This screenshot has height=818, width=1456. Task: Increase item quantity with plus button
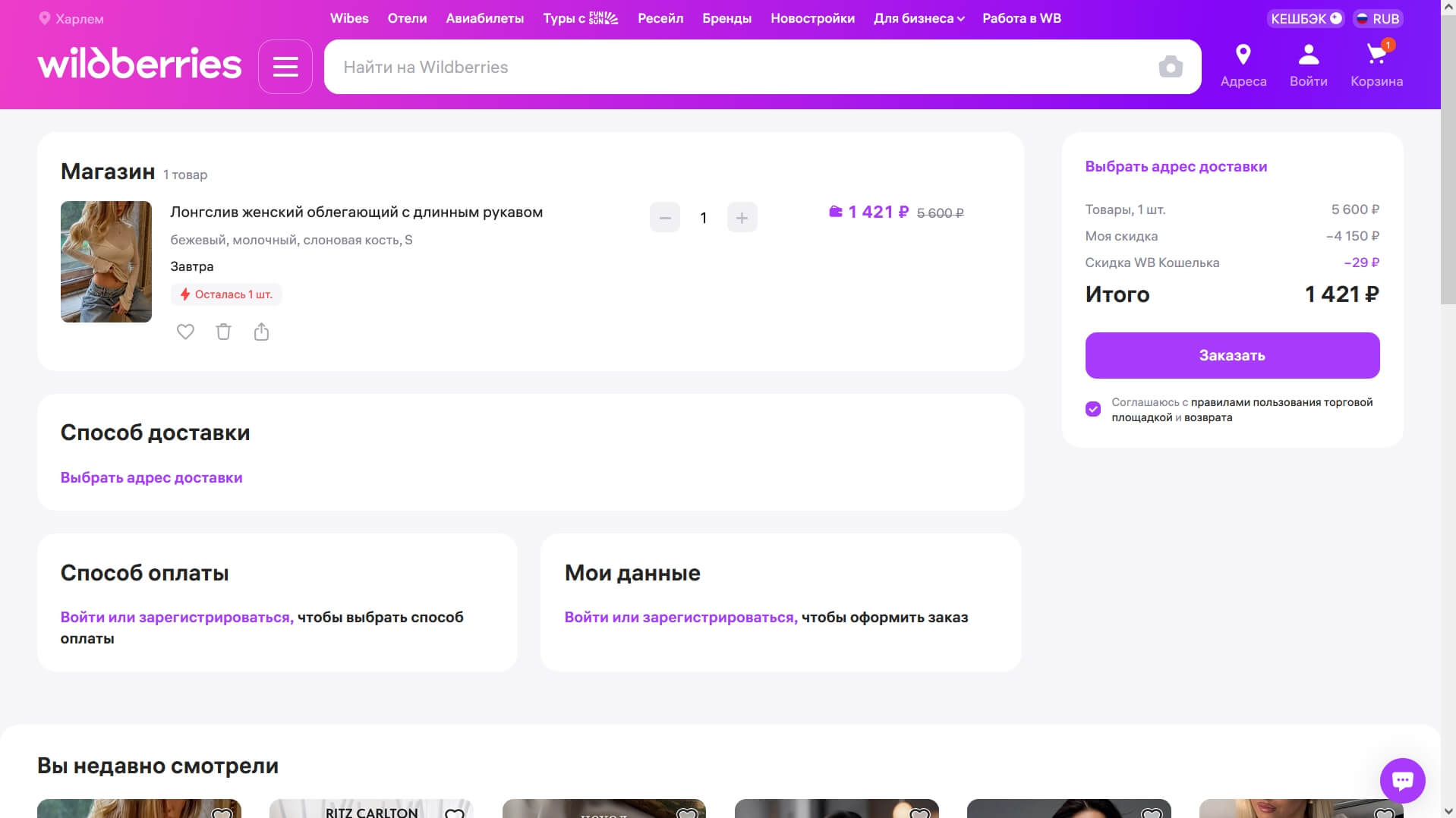742,218
